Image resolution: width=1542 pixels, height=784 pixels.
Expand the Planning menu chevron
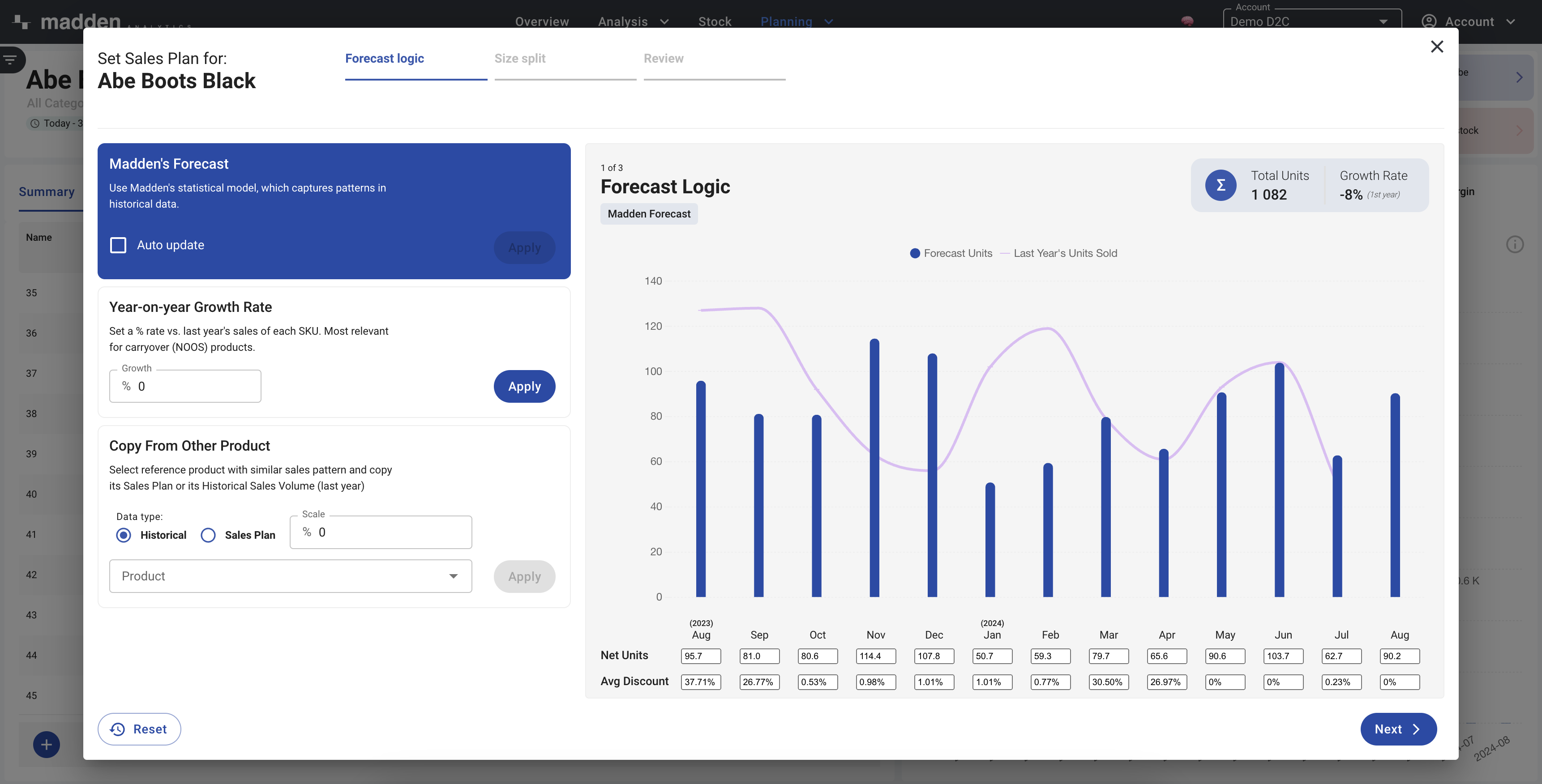(828, 21)
